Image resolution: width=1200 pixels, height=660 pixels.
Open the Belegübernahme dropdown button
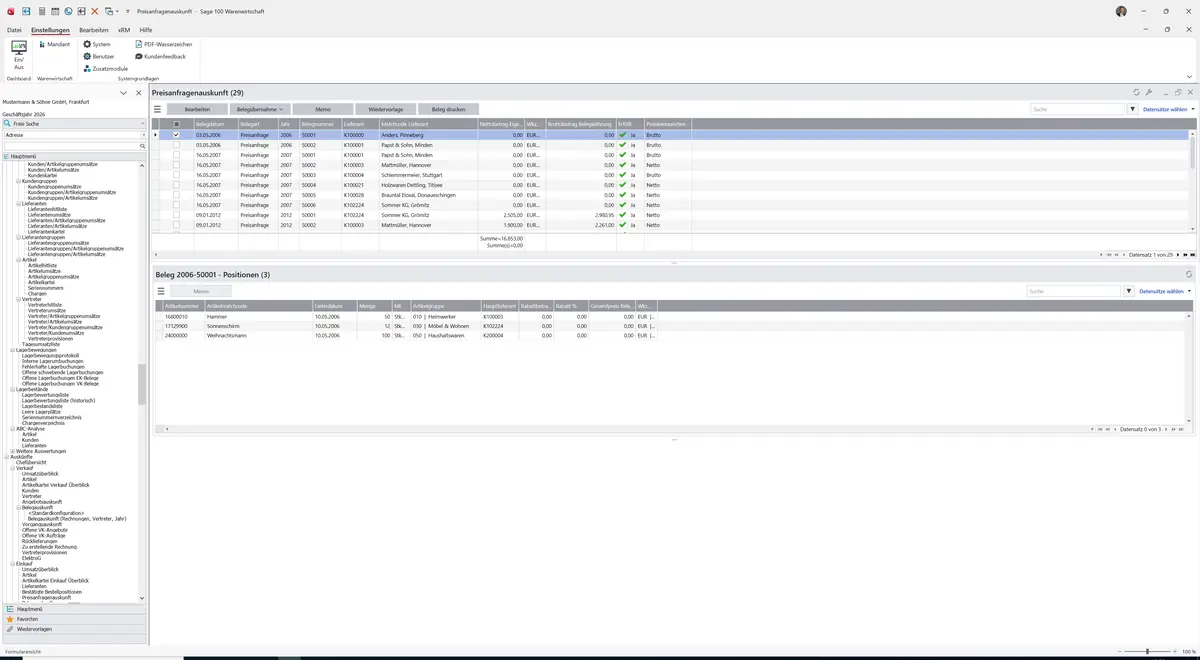point(260,109)
